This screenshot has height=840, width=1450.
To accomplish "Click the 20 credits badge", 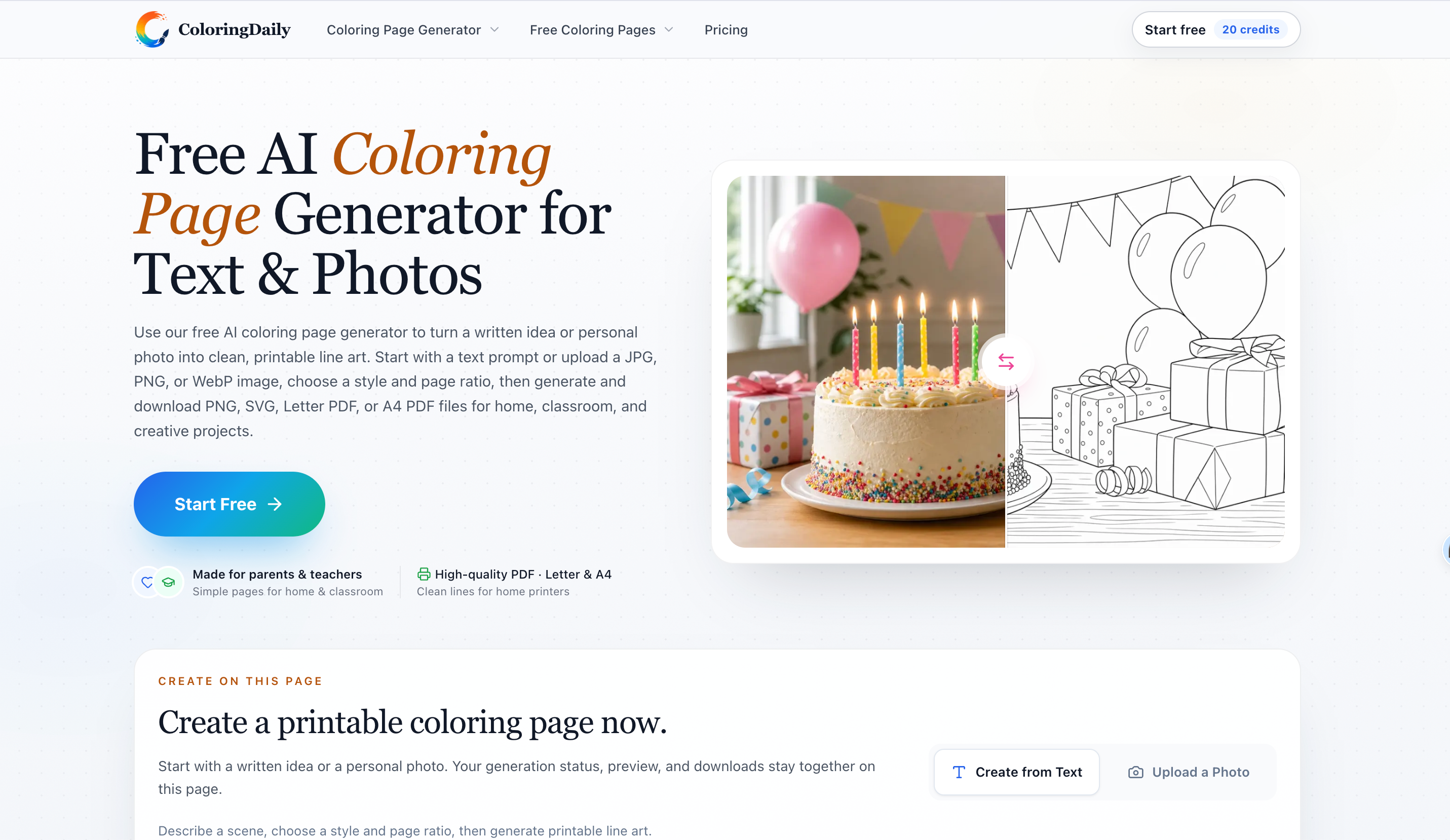I will coord(1250,29).
